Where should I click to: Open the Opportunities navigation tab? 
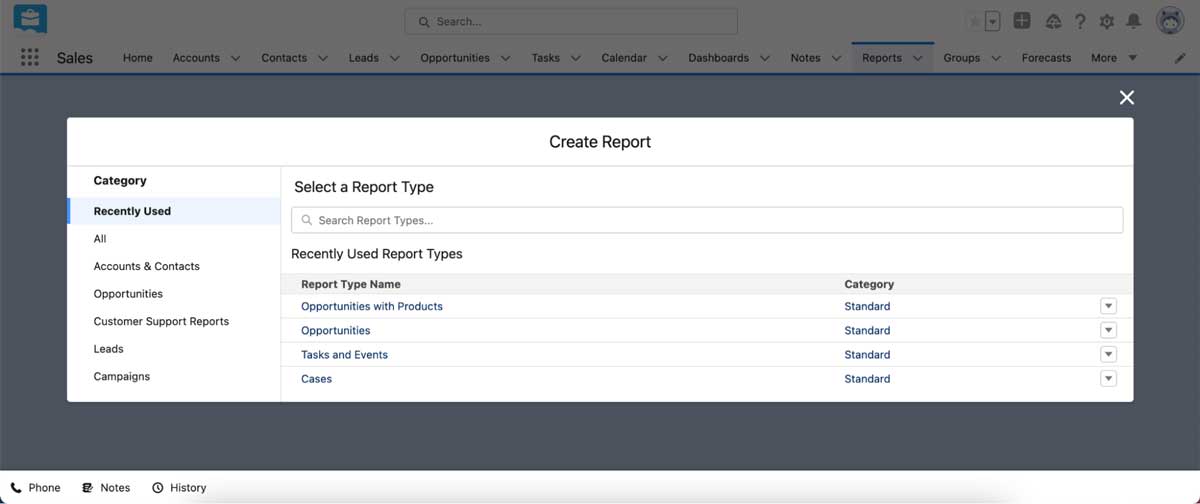455,58
